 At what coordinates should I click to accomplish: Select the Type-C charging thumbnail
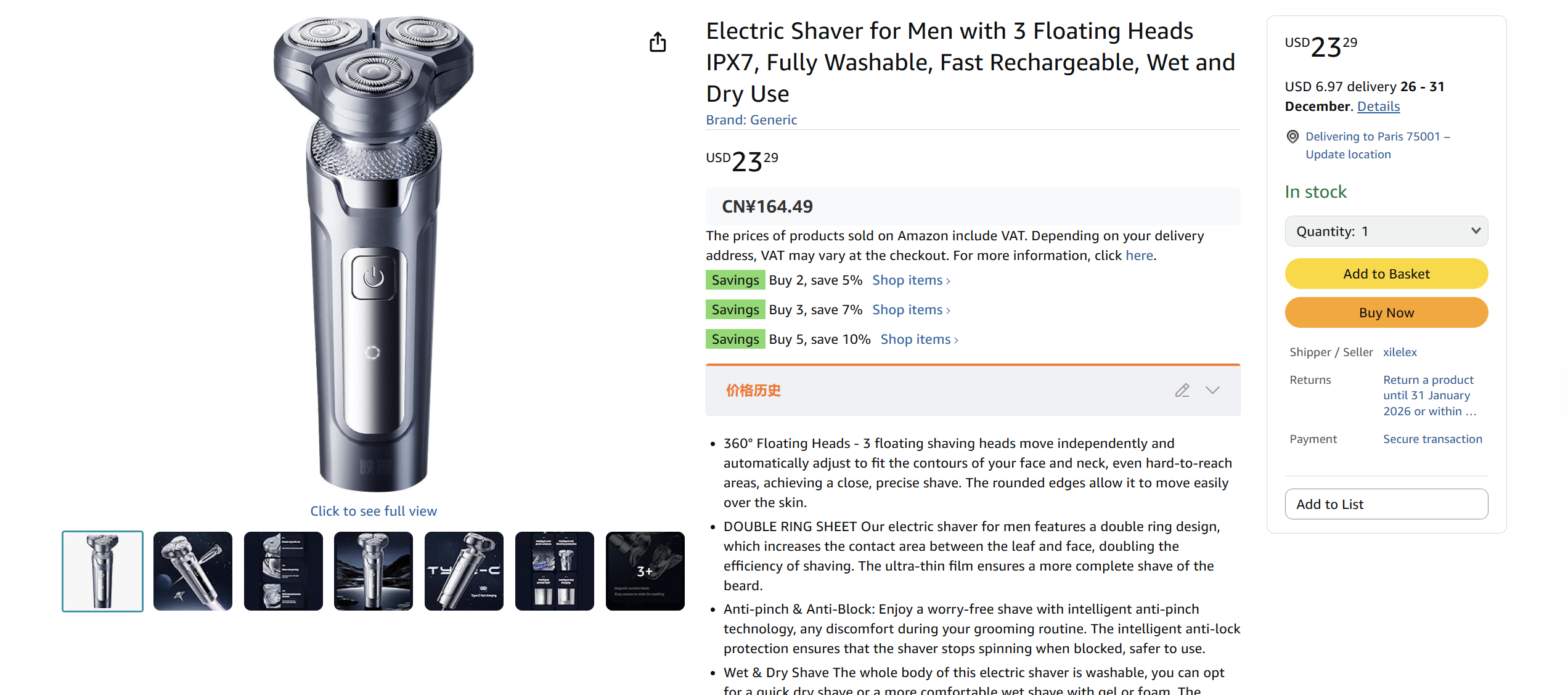(463, 571)
